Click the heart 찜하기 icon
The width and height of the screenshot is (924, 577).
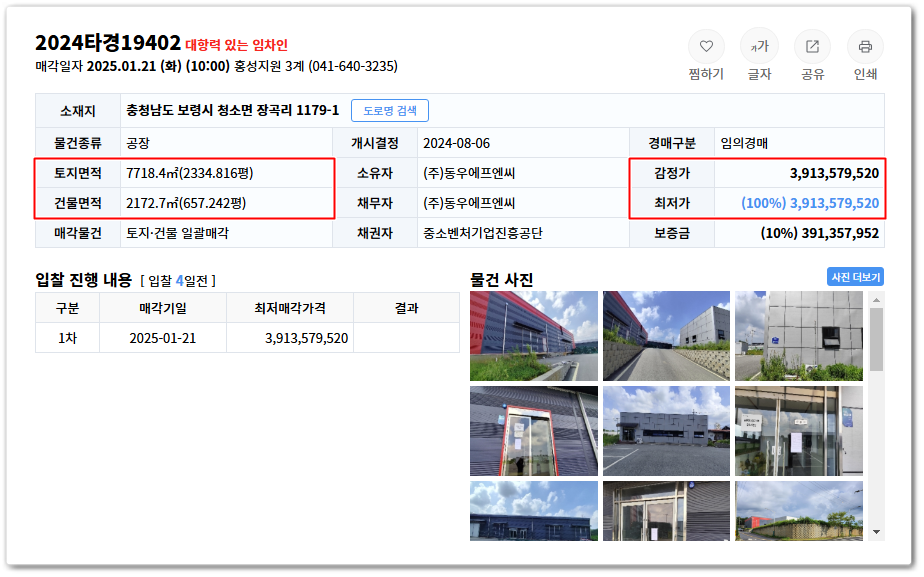(x=706, y=47)
